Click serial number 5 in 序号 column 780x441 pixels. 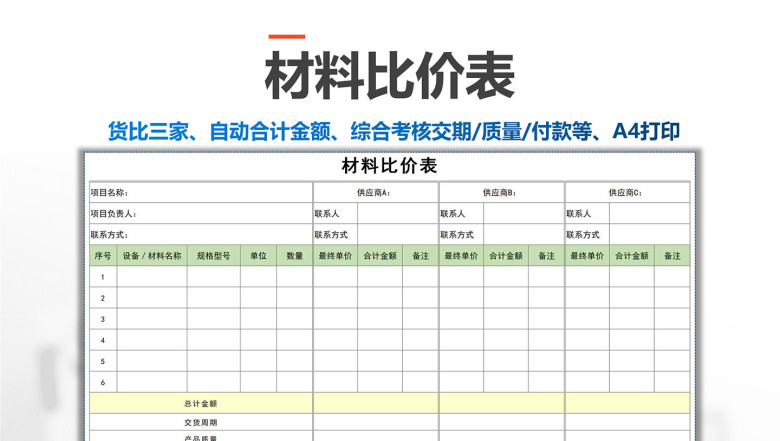pos(103,361)
